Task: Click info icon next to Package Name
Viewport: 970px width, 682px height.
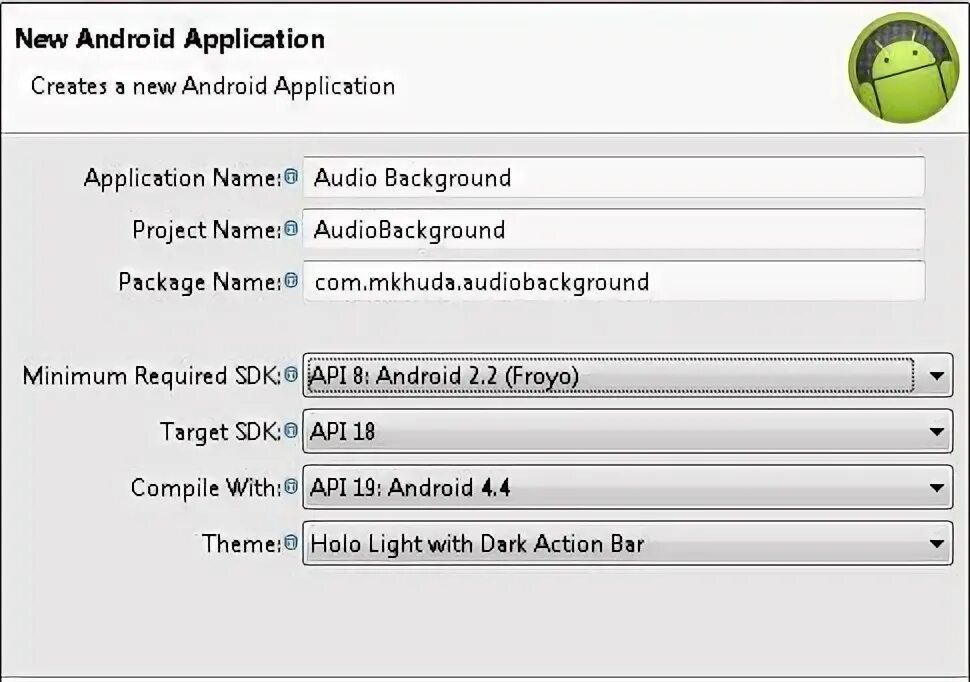Action: (291, 281)
